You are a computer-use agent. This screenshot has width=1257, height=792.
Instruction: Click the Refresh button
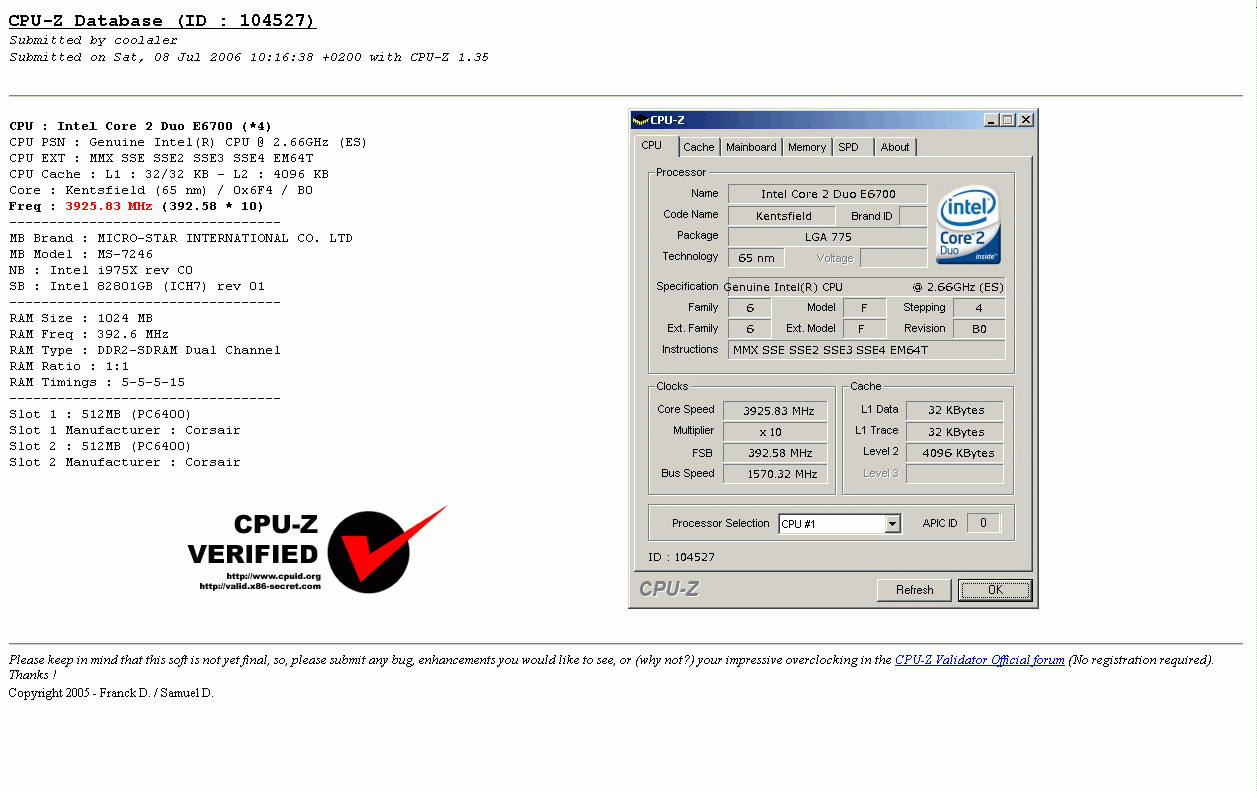click(914, 590)
